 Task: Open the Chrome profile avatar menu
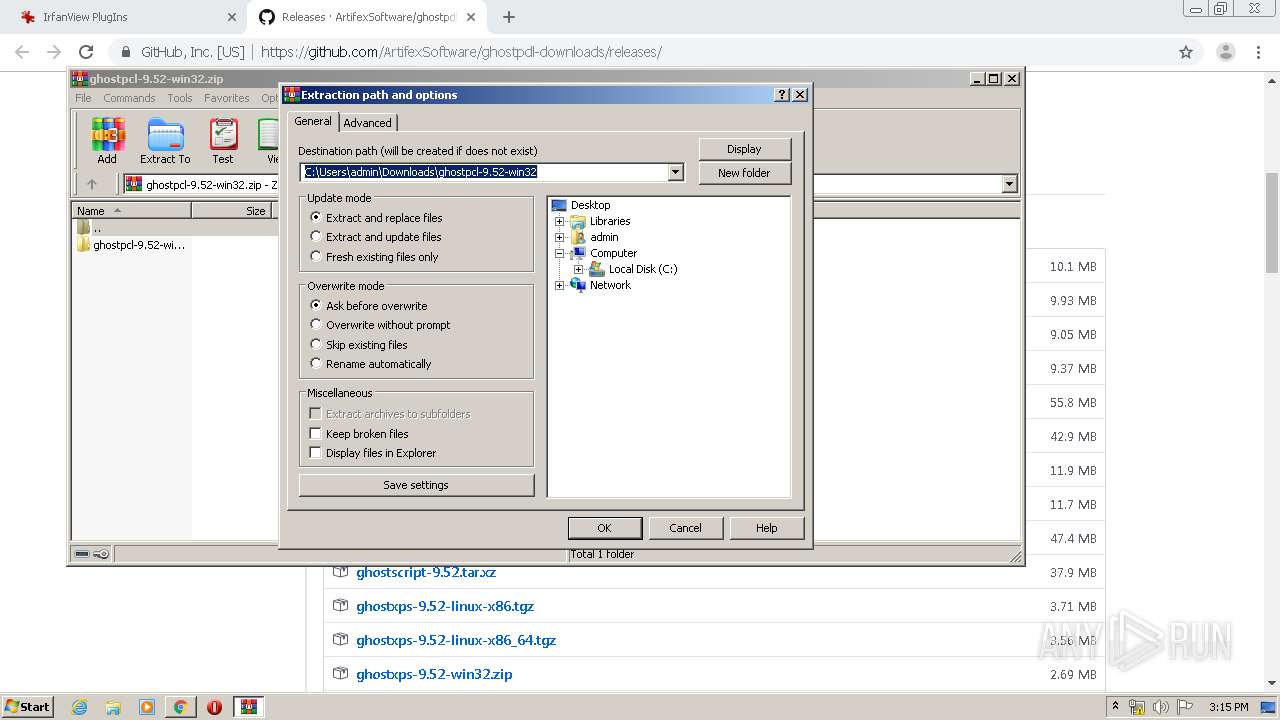pos(1225,52)
